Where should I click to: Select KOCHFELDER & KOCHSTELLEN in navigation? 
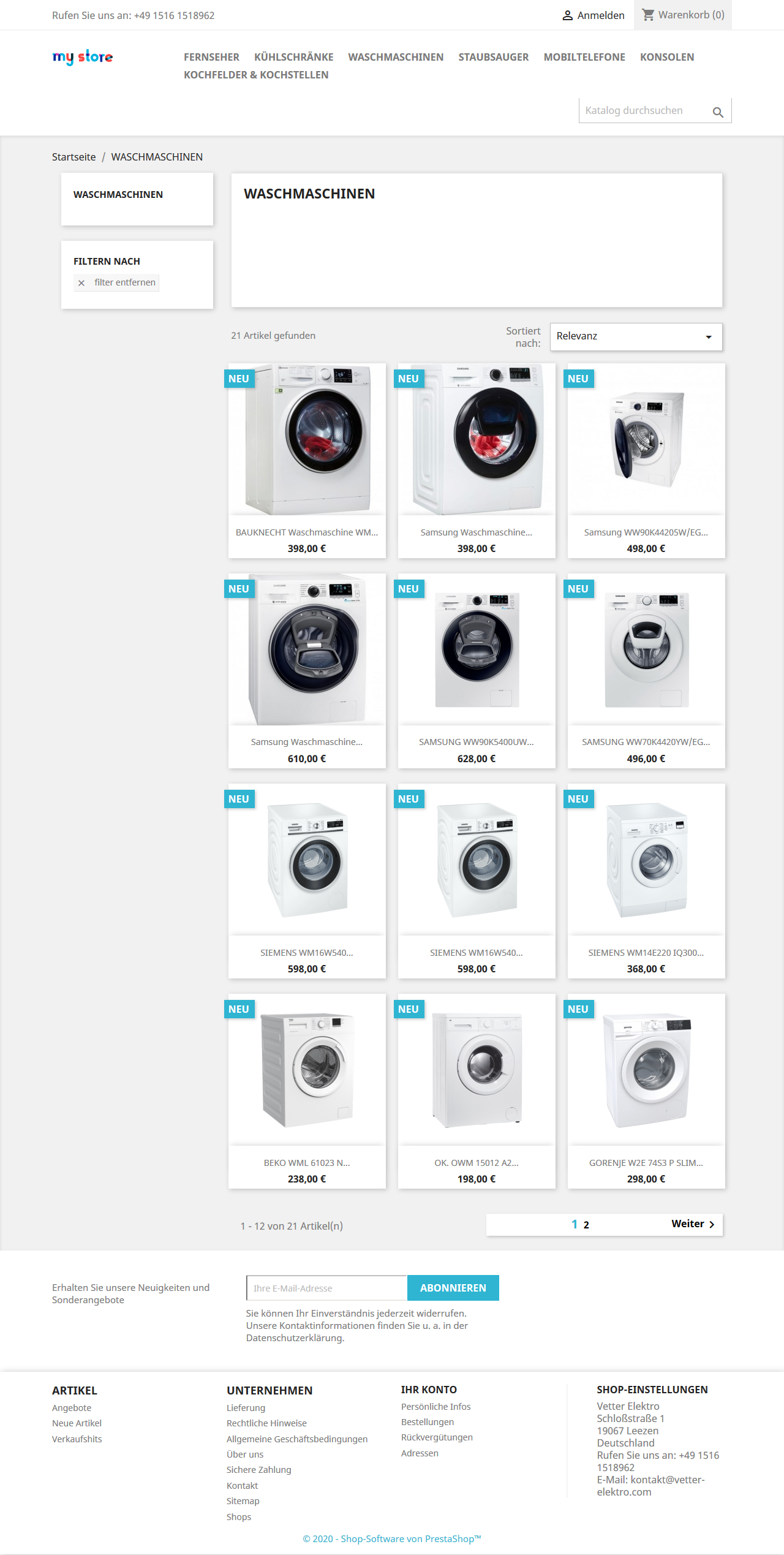(256, 75)
